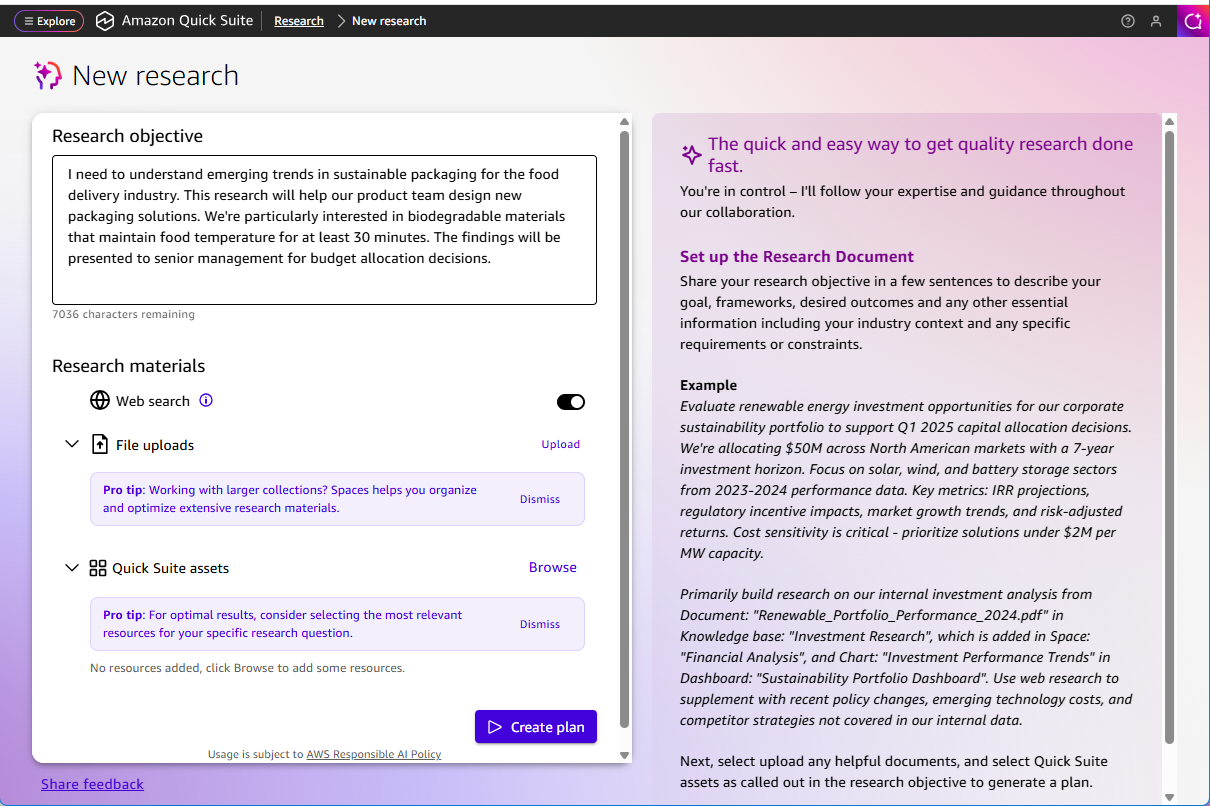Image resolution: width=1210 pixels, height=806 pixels.
Task: Go to the Research breadcrumb link
Action: tap(299, 21)
